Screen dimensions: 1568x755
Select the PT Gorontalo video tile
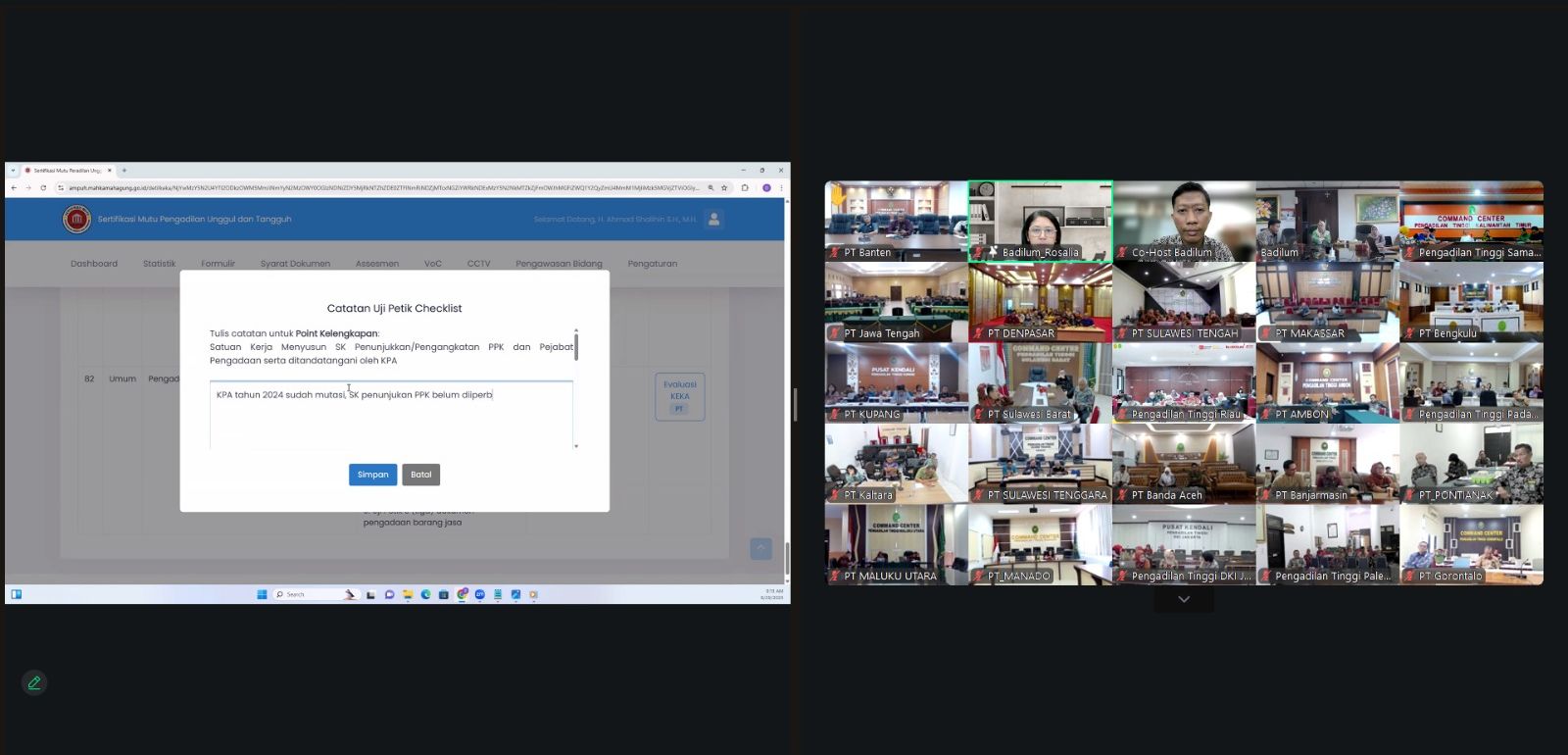(x=1472, y=545)
